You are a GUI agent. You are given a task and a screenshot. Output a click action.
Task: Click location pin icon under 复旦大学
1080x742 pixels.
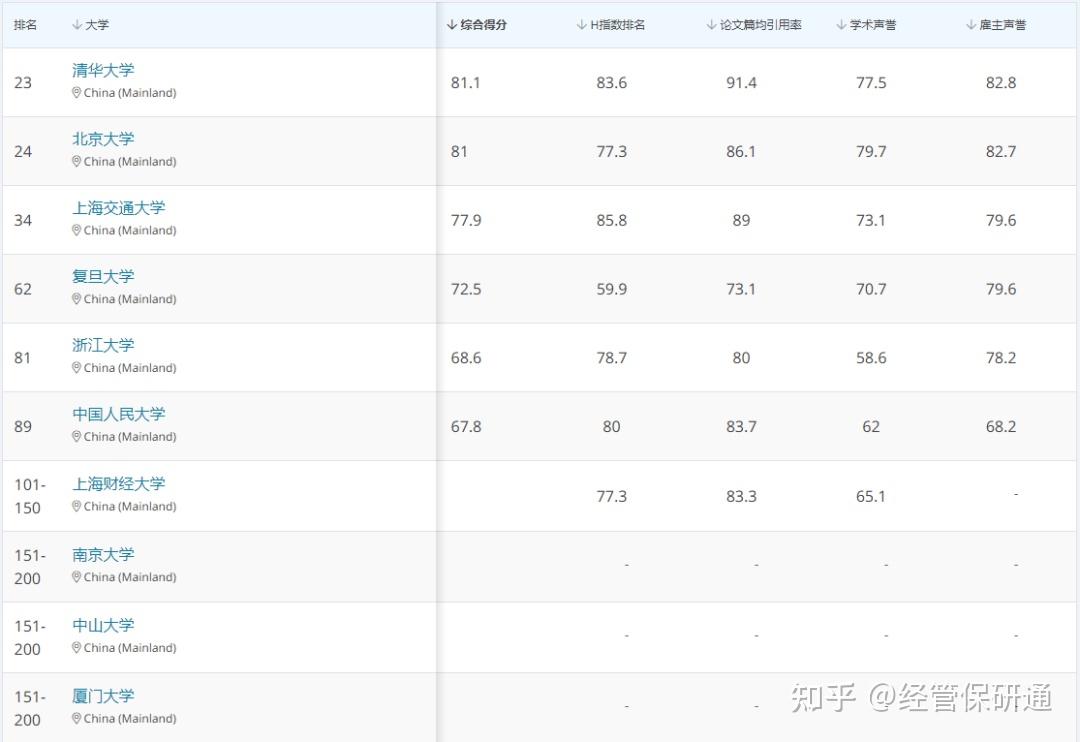pos(76,299)
